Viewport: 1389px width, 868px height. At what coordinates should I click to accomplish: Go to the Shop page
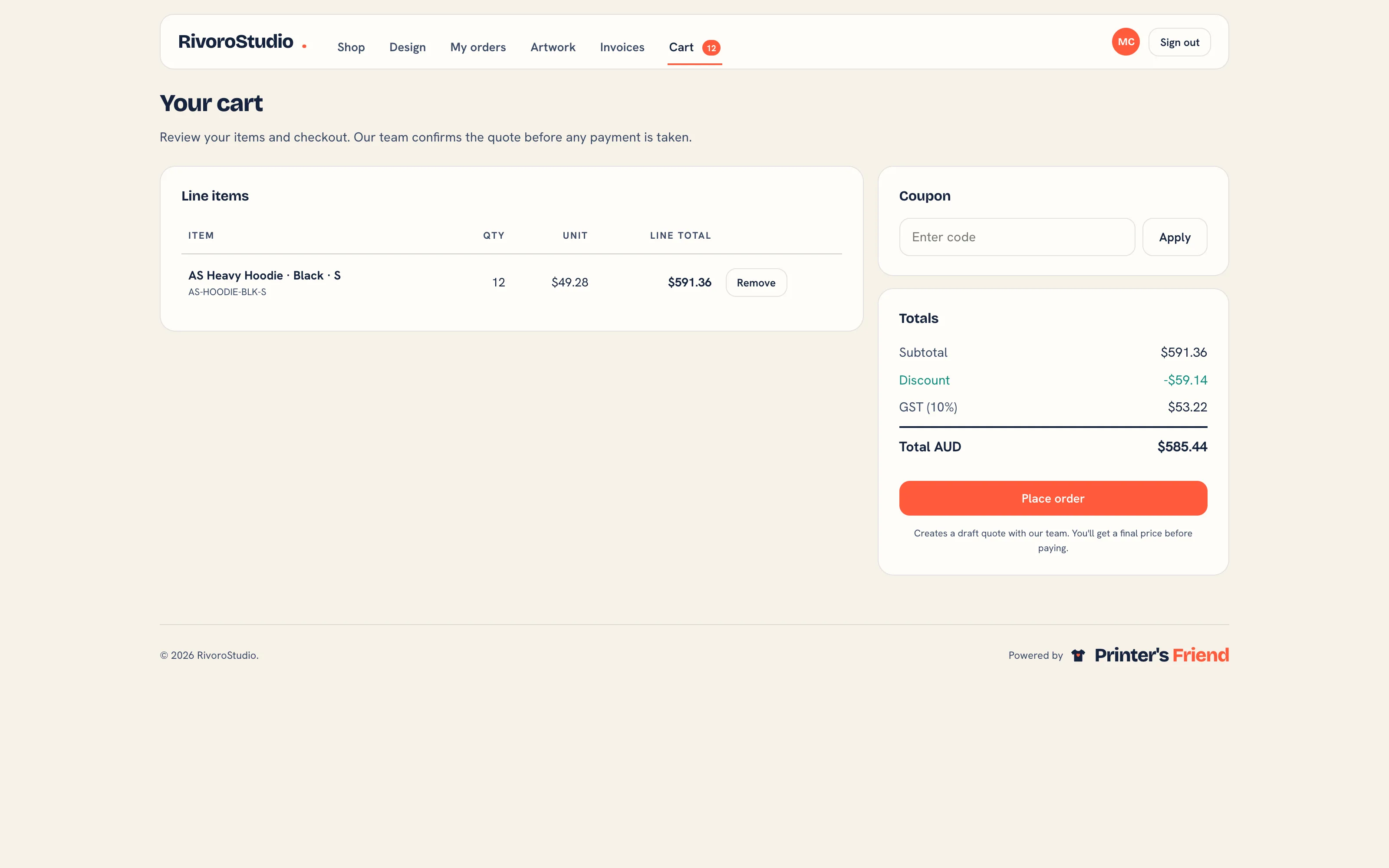coord(351,47)
